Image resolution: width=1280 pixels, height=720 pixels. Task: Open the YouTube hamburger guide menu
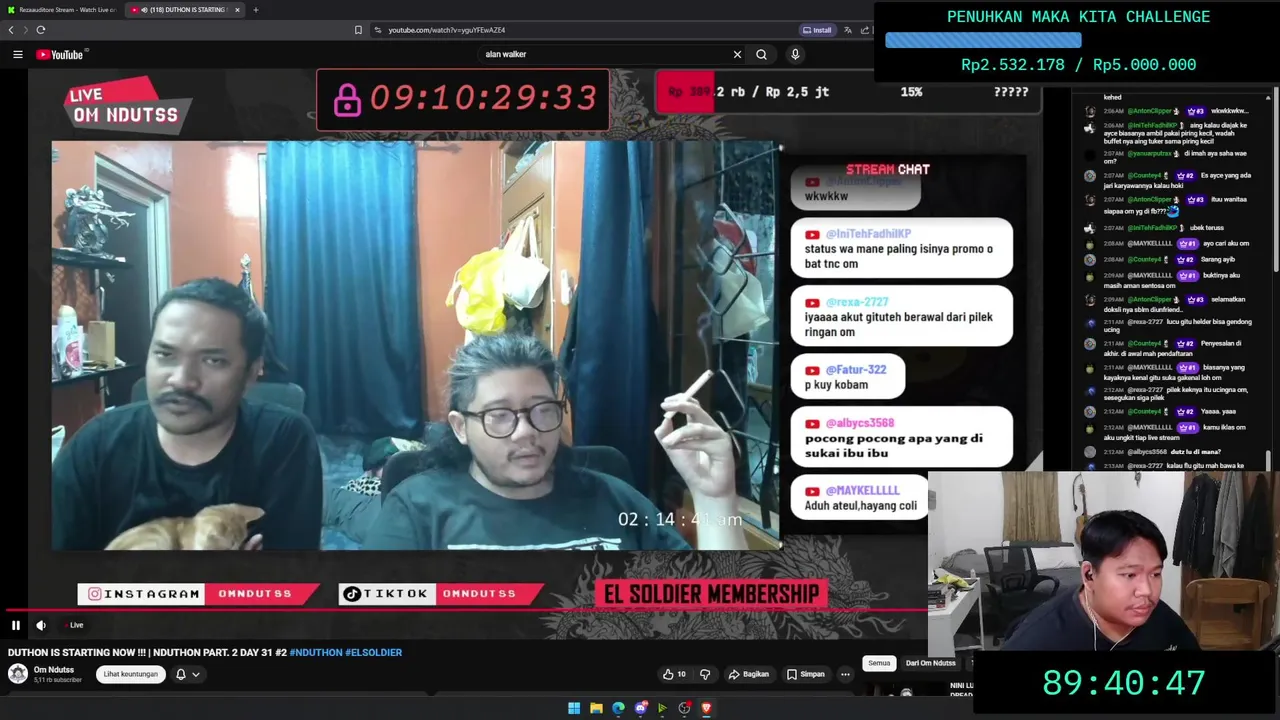pyautogui.click(x=18, y=54)
